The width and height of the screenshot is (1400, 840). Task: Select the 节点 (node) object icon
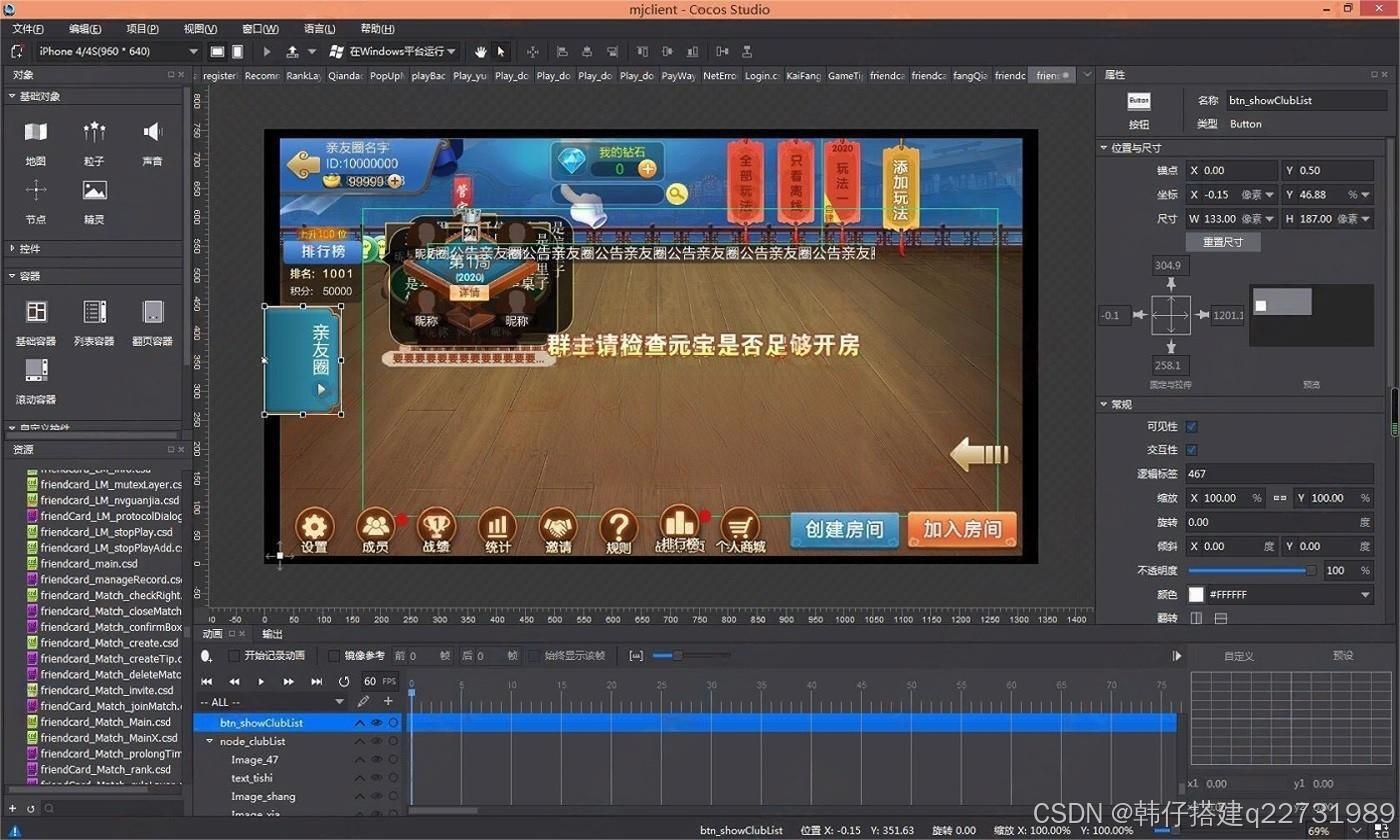click(x=36, y=190)
